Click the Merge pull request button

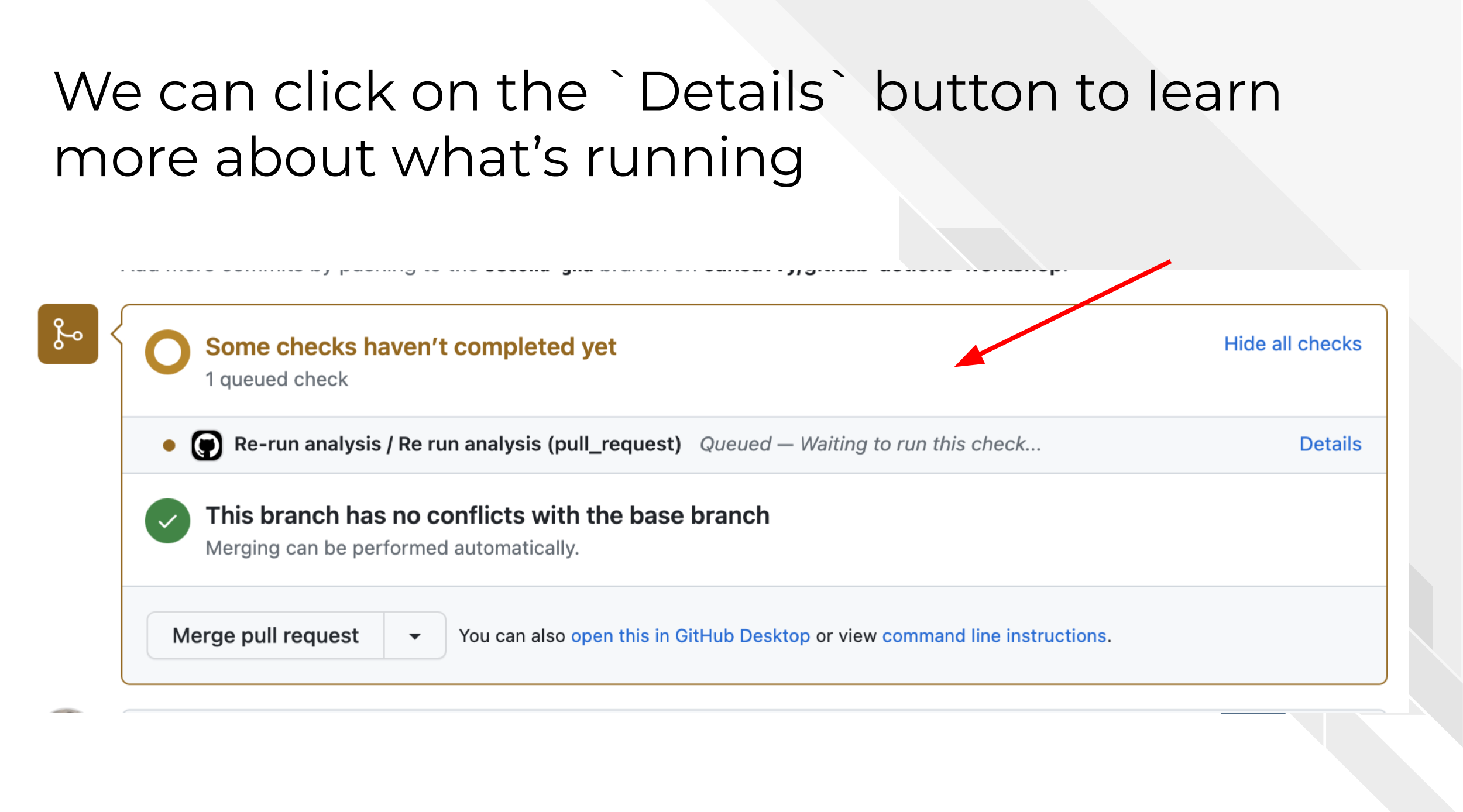point(266,635)
